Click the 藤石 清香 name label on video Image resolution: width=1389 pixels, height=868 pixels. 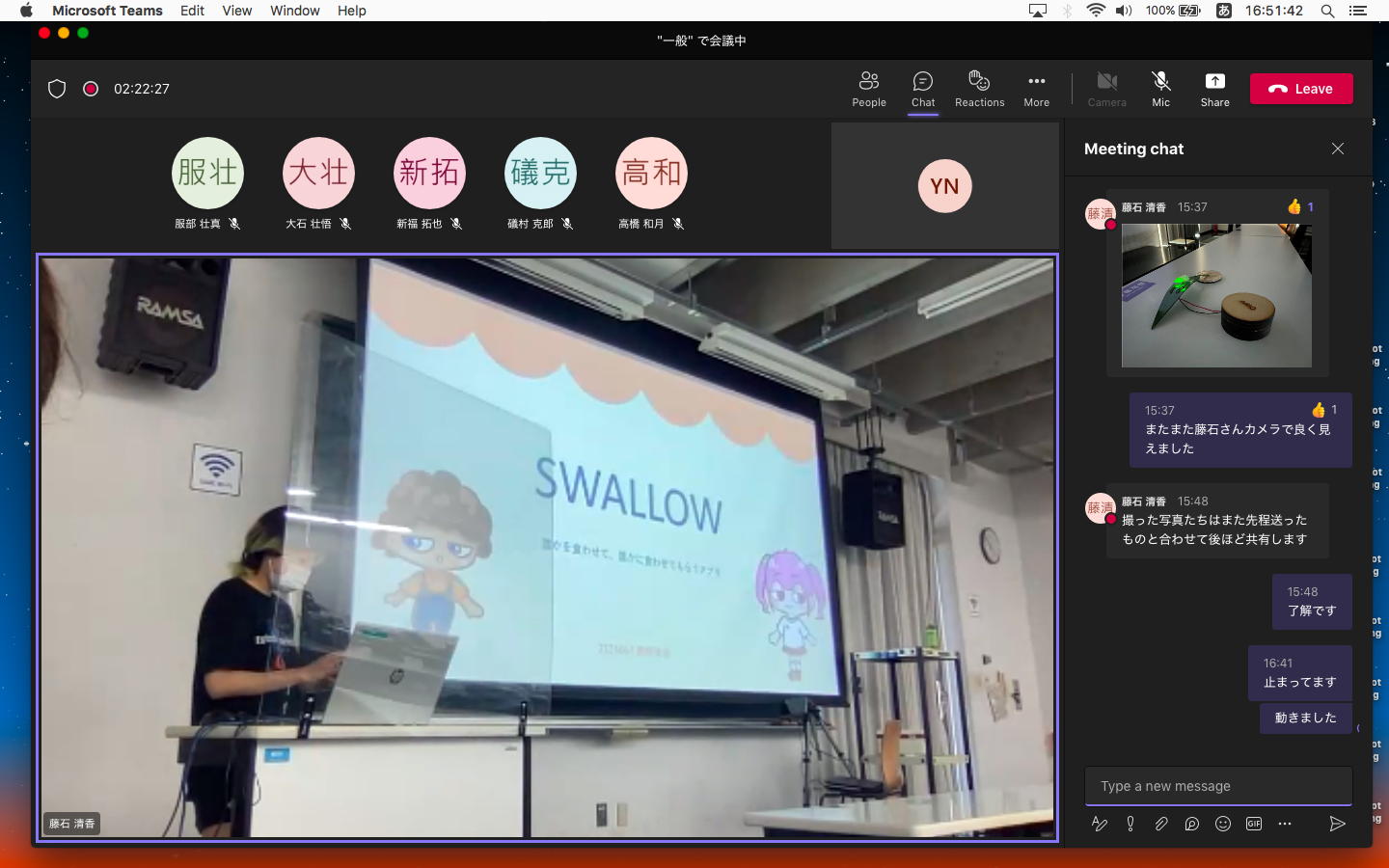pyautogui.click(x=72, y=824)
